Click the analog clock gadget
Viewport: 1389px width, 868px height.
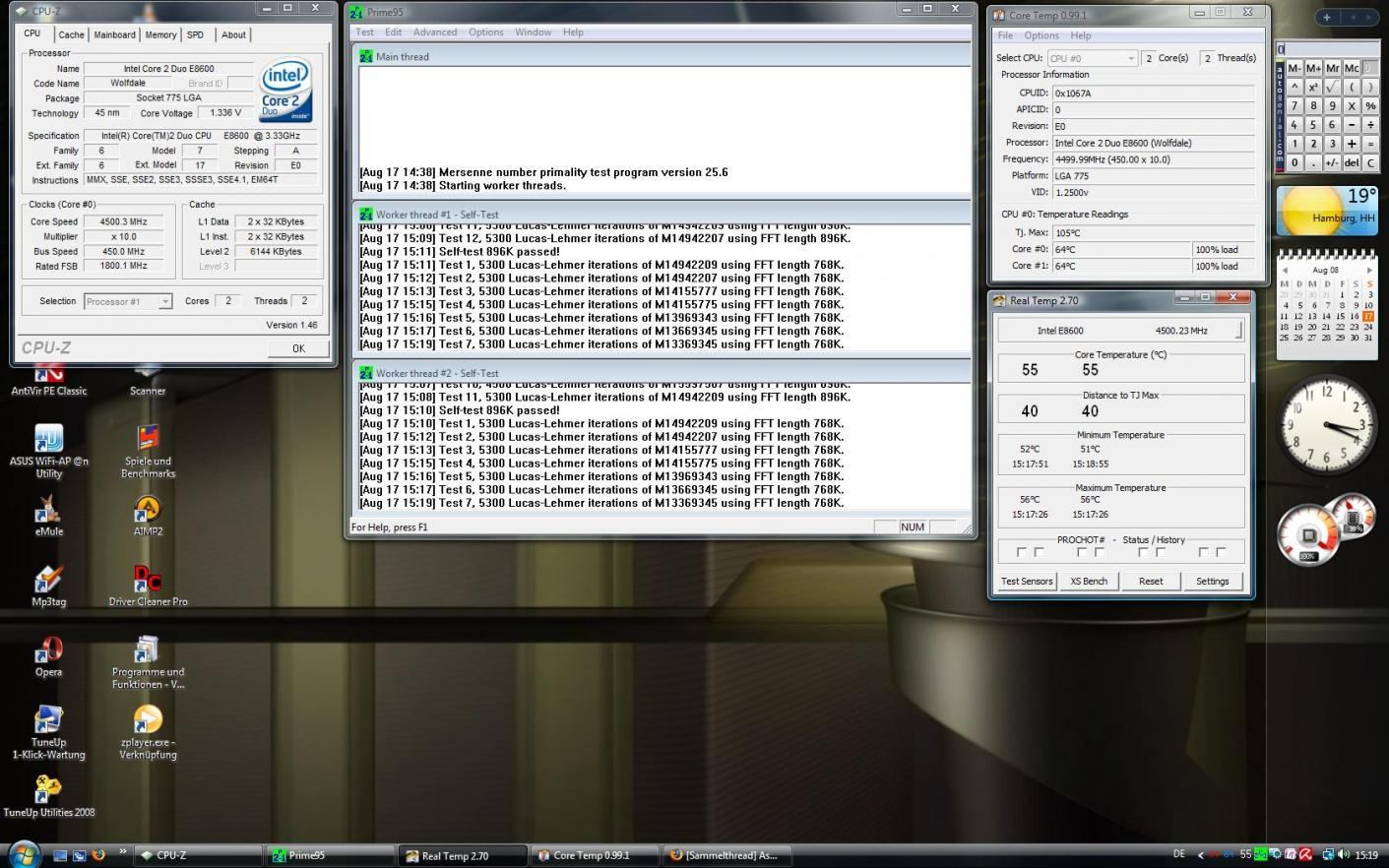(x=1327, y=425)
